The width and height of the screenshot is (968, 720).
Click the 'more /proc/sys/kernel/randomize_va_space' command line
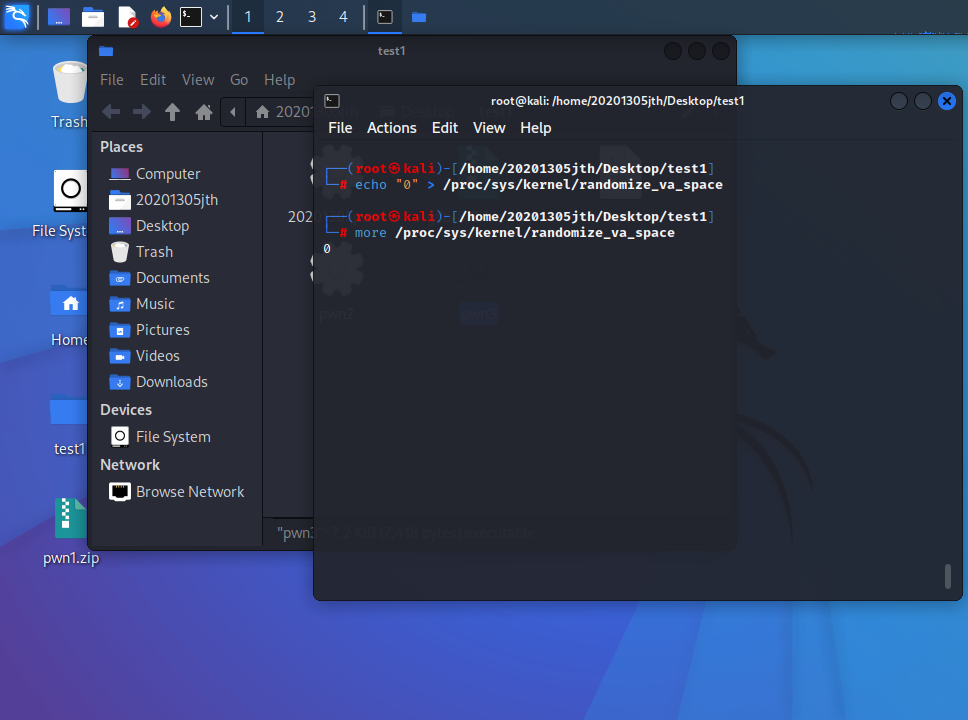click(514, 233)
